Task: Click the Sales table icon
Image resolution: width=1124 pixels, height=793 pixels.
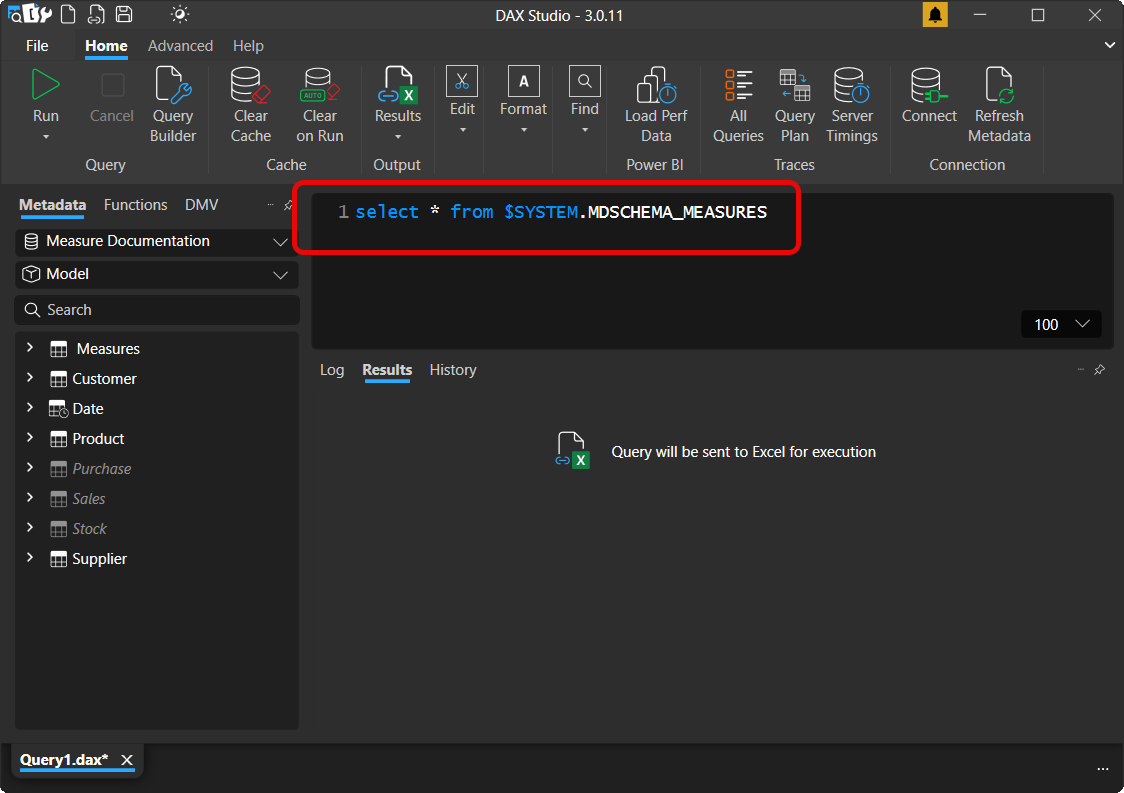Action: (x=59, y=500)
